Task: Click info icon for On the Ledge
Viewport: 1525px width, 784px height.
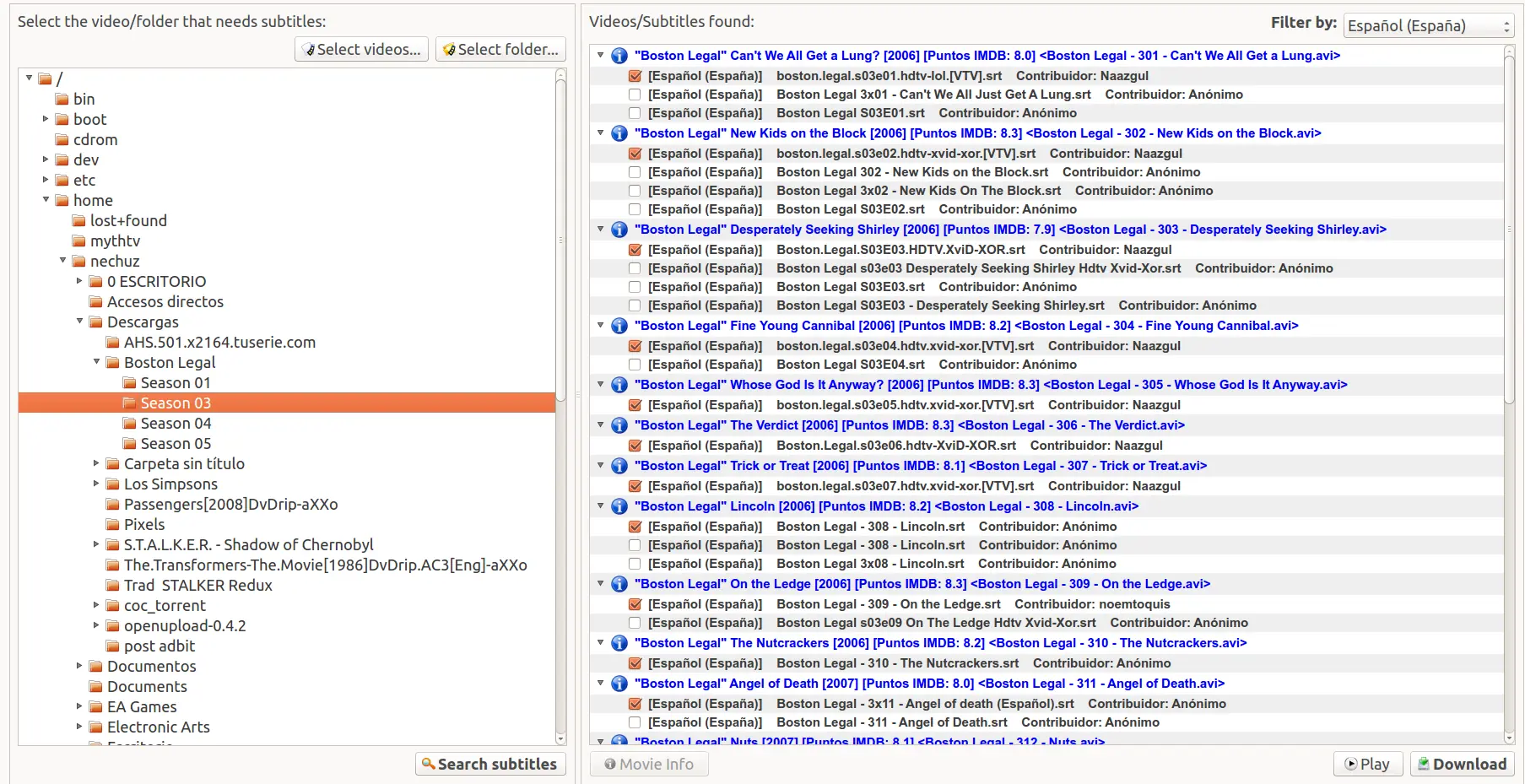Action: pos(619,584)
